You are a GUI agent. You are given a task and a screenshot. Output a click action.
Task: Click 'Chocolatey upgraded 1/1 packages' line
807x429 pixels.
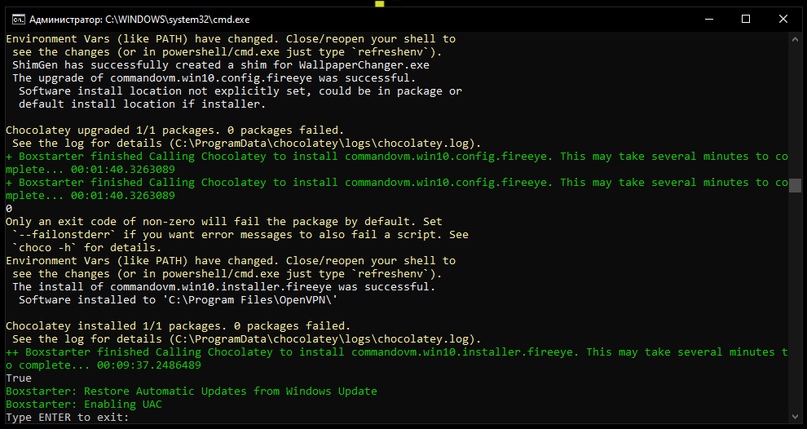pyautogui.click(x=175, y=130)
